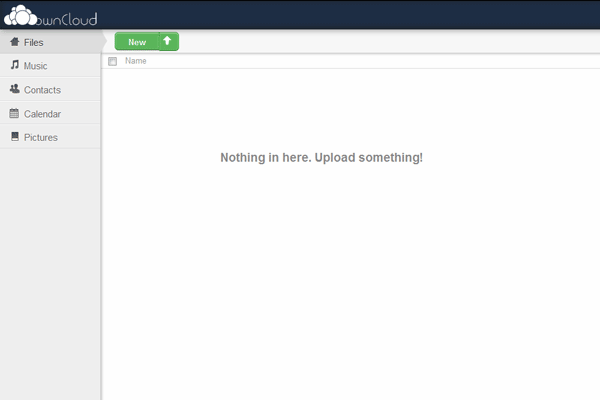Click the ownCloud cloud logo icon
Screen dimensions: 600x400
coord(19,15)
